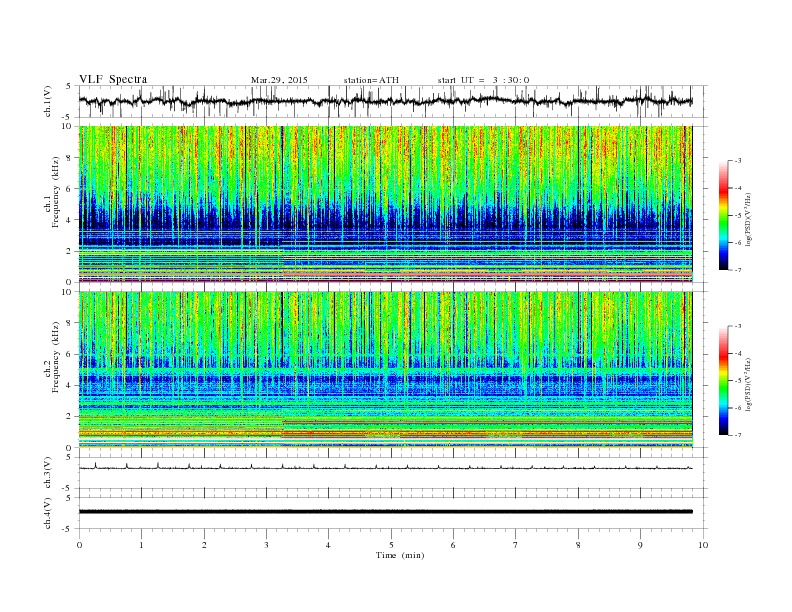Click the "-3" tick on upper colorbar
This screenshot has height=612, width=792.
737,161
